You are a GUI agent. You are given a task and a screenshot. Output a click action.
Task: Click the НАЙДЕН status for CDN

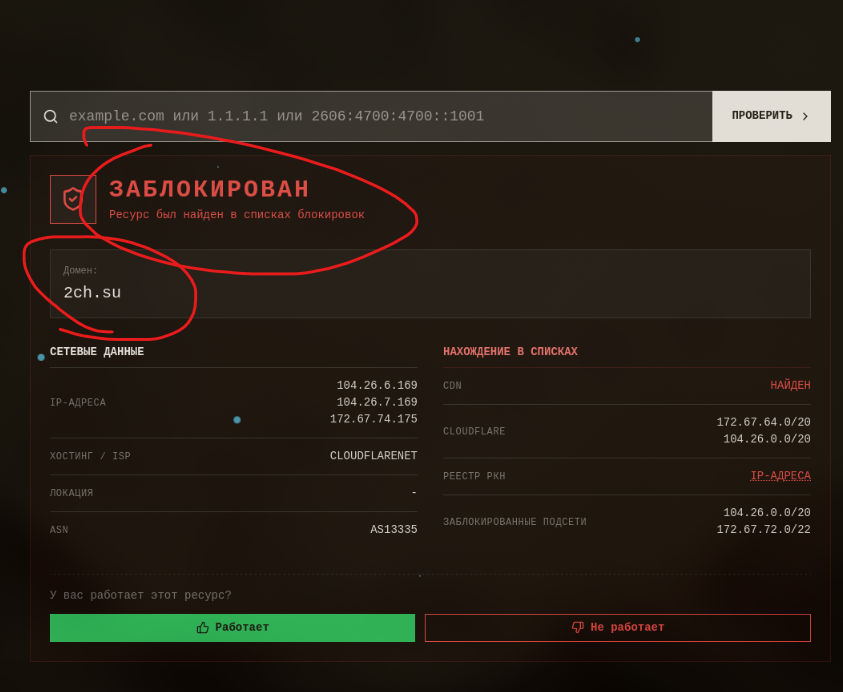pos(790,385)
